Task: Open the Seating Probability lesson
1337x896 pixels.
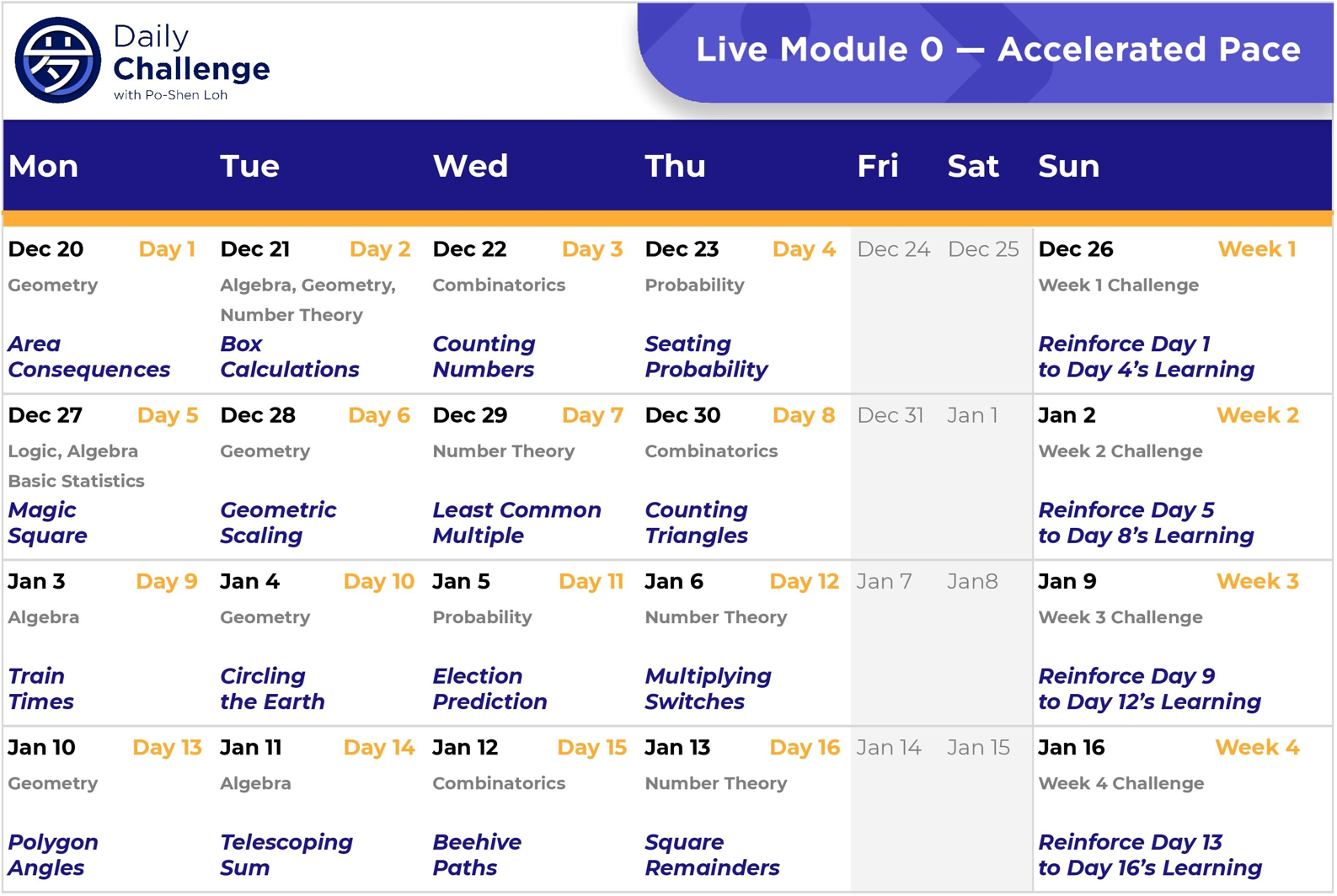Action: click(x=706, y=357)
